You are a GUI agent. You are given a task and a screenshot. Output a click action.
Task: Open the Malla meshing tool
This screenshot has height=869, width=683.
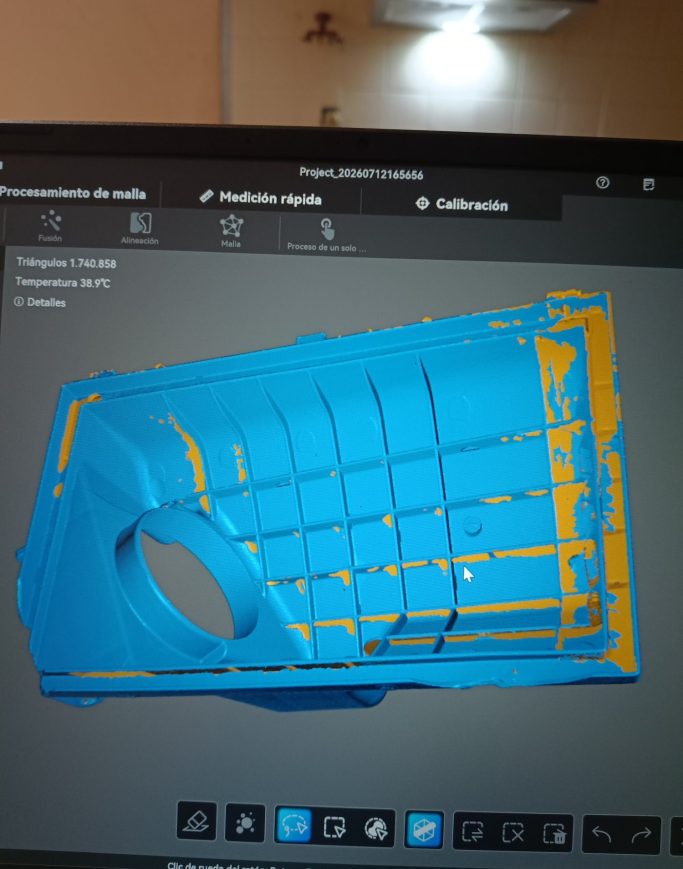tap(231, 231)
